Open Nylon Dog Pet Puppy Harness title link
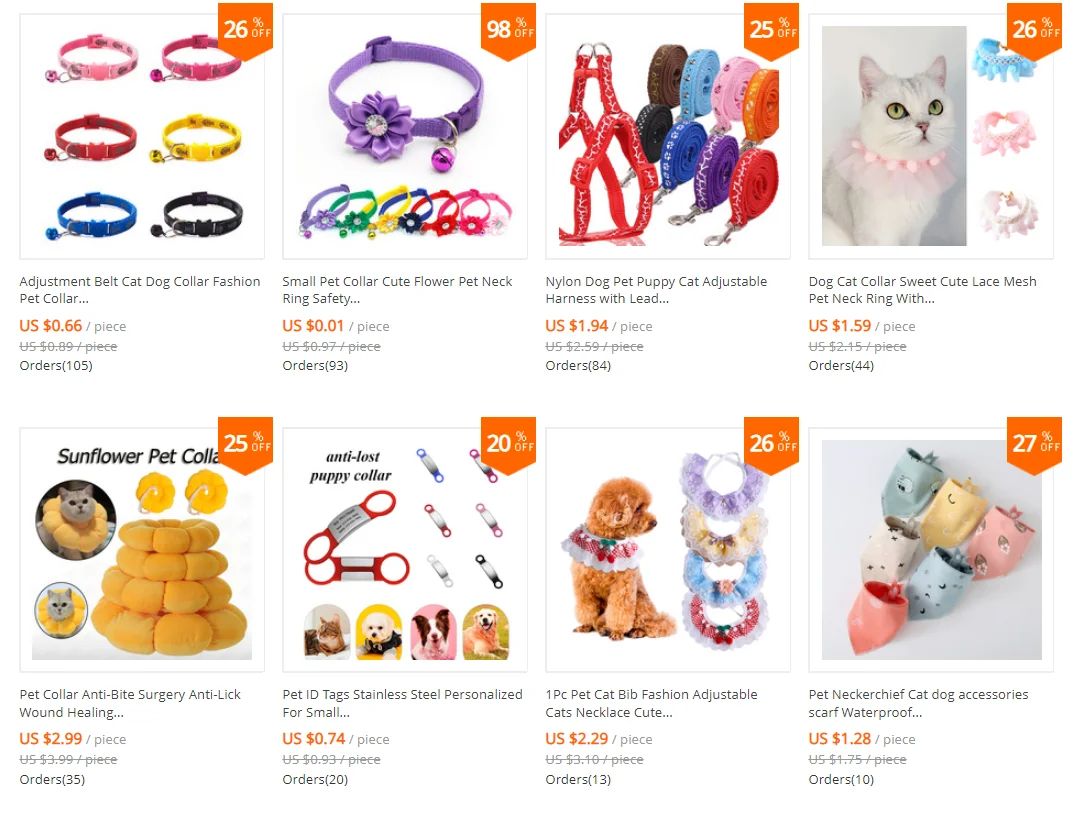 [657, 290]
